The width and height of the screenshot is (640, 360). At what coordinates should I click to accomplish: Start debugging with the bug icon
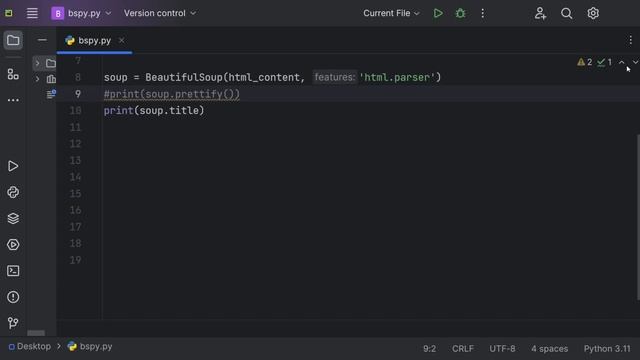click(460, 13)
